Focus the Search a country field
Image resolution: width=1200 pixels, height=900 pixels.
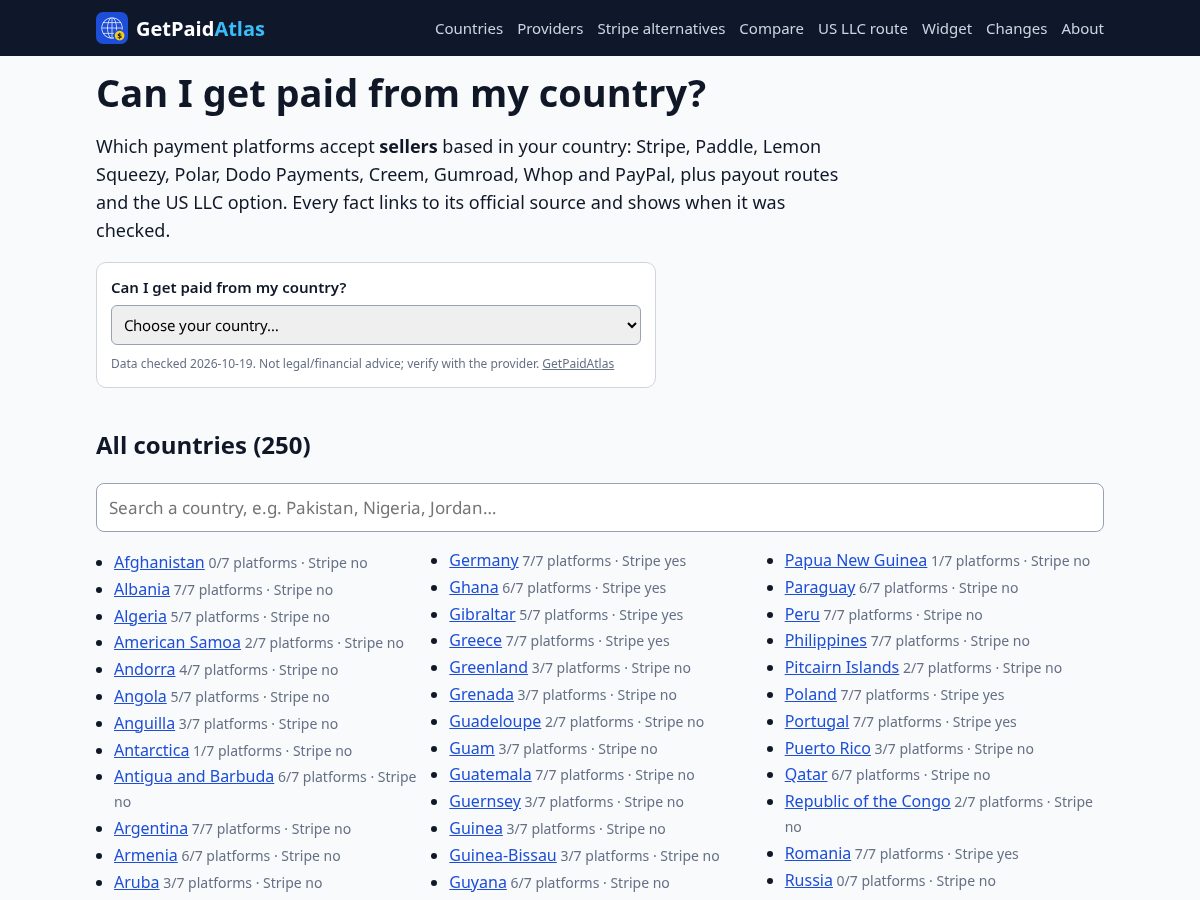(x=600, y=508)
